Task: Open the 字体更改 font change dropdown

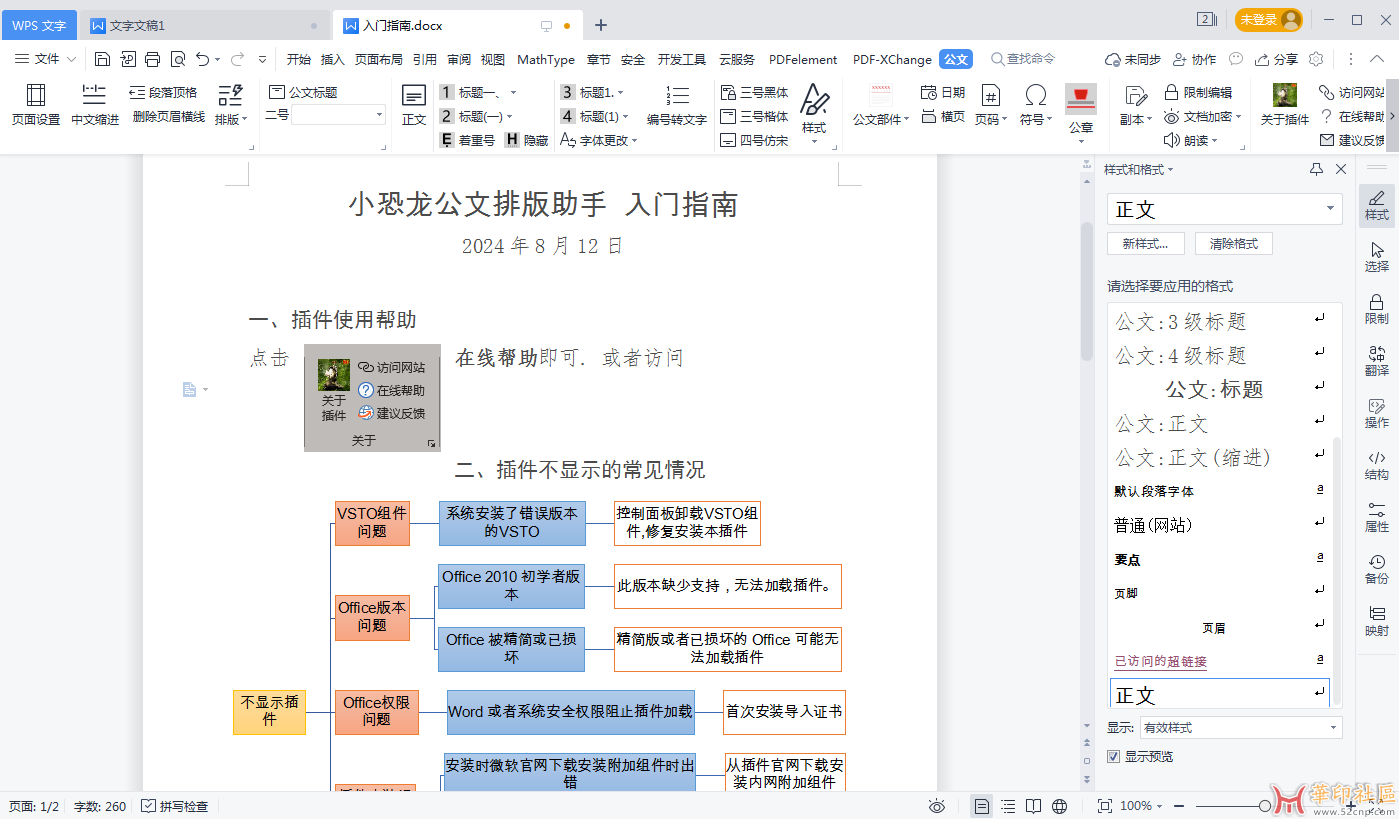Action: click(598, 140)
